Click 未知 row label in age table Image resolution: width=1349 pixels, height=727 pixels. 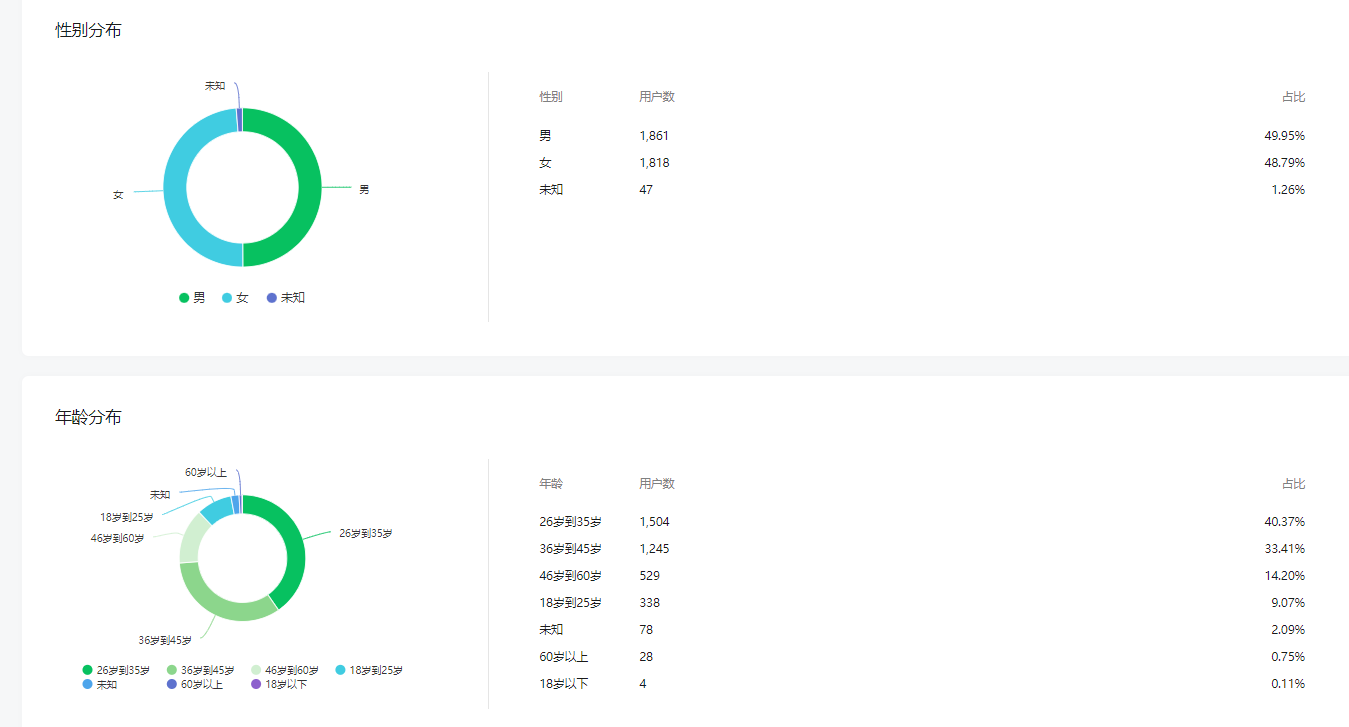pos(551,630)
